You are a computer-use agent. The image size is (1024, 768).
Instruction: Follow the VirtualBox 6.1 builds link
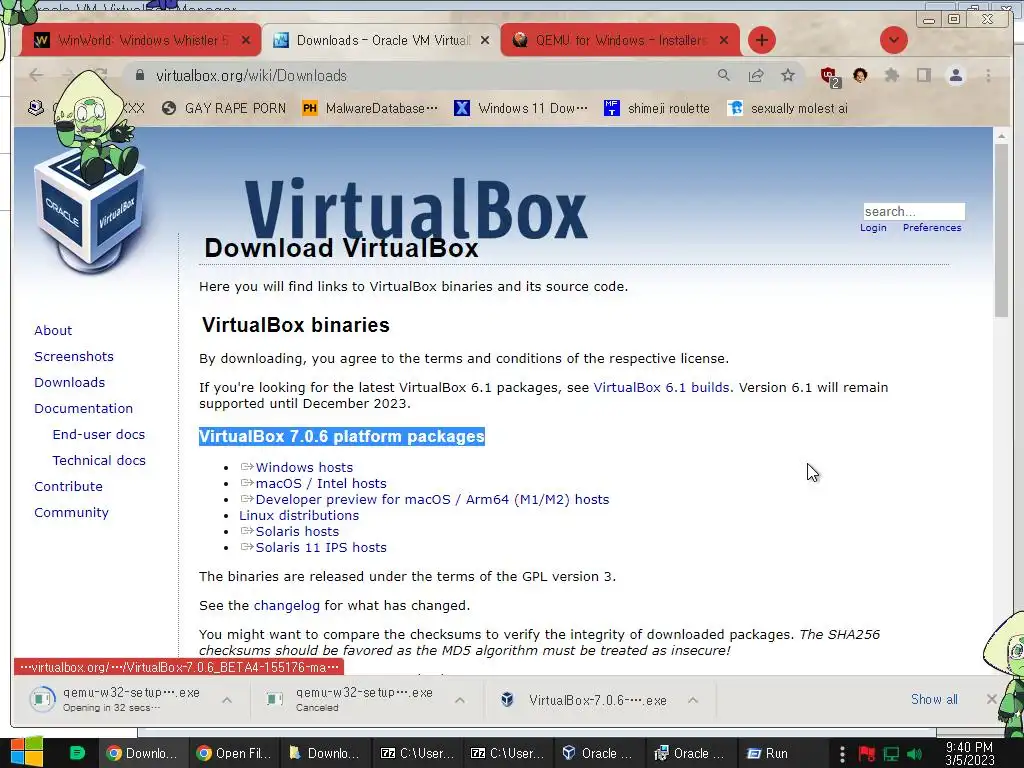coord(662,387)
